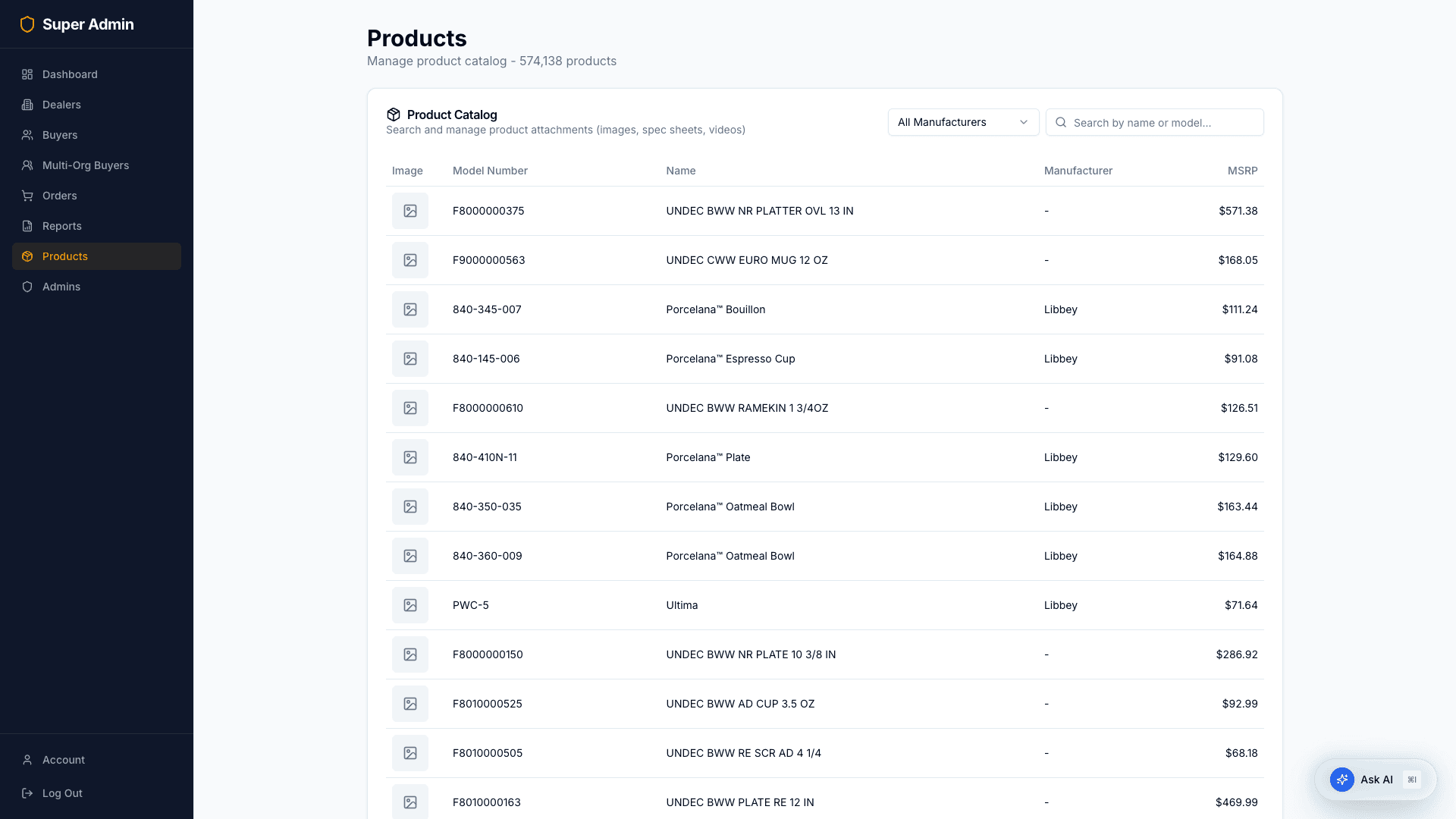Screen dimensions: 1456x819
Task: Open the All Manufacturers dropdown
Action: 963,122
